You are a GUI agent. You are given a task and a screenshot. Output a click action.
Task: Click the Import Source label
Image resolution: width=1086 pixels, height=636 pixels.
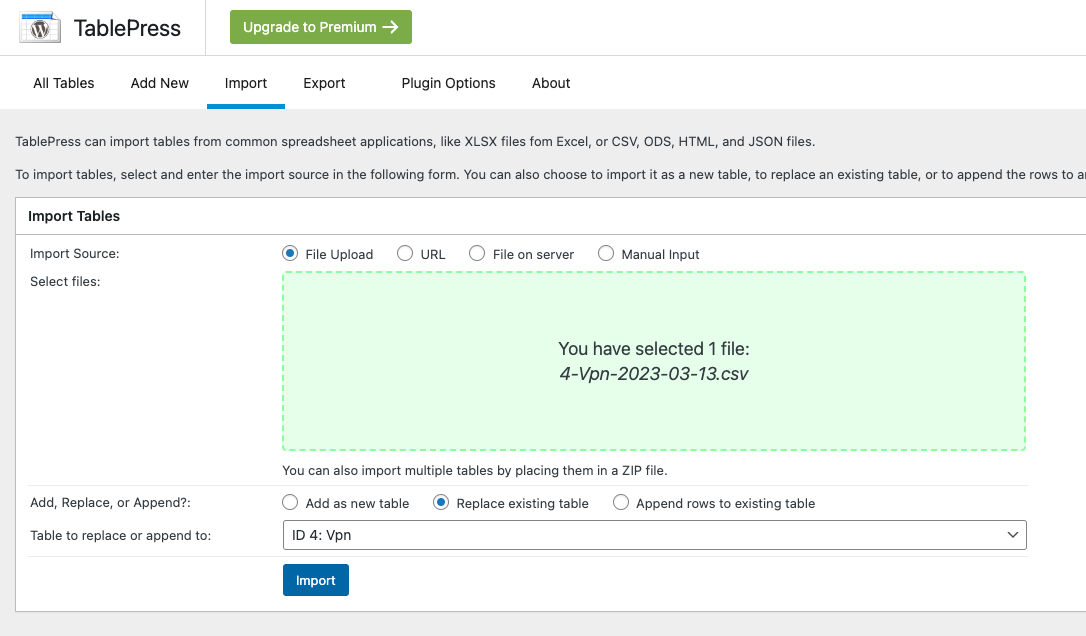[x=75, y=254]
